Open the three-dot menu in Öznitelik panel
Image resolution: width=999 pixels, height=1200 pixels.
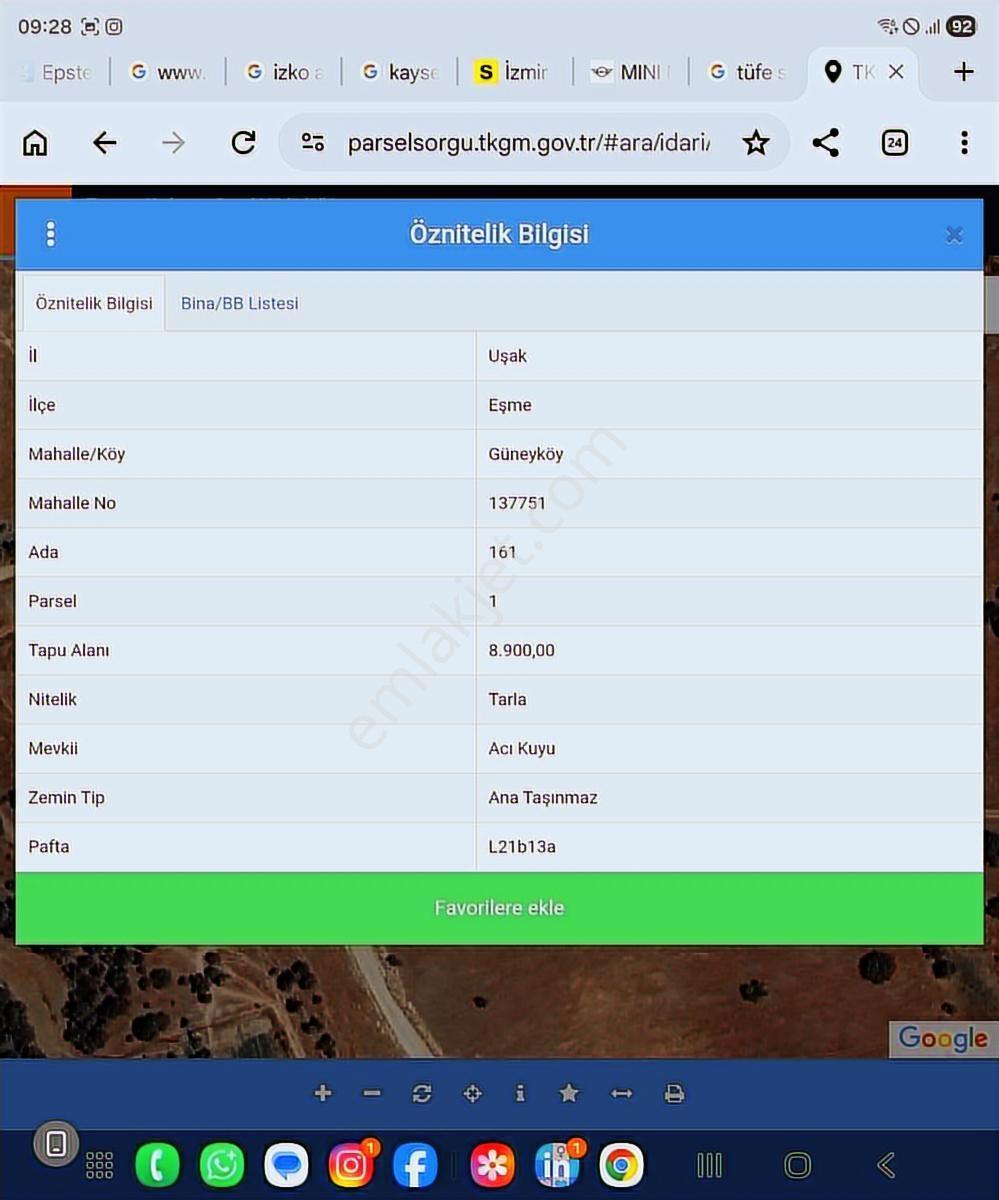pos(50,234)
